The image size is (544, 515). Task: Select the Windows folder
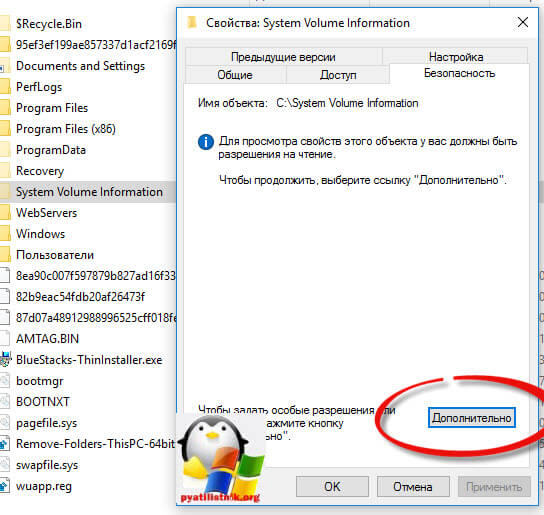point(41,234)
